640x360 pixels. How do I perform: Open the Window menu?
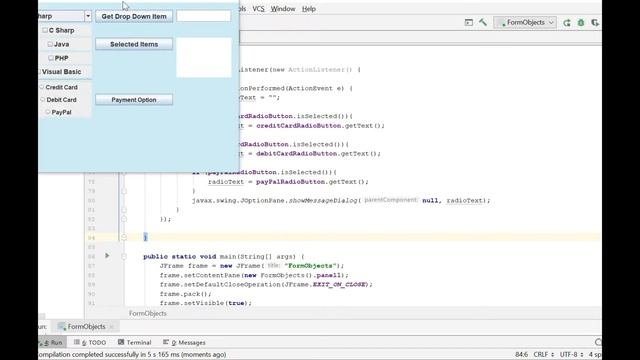(283, 9)
